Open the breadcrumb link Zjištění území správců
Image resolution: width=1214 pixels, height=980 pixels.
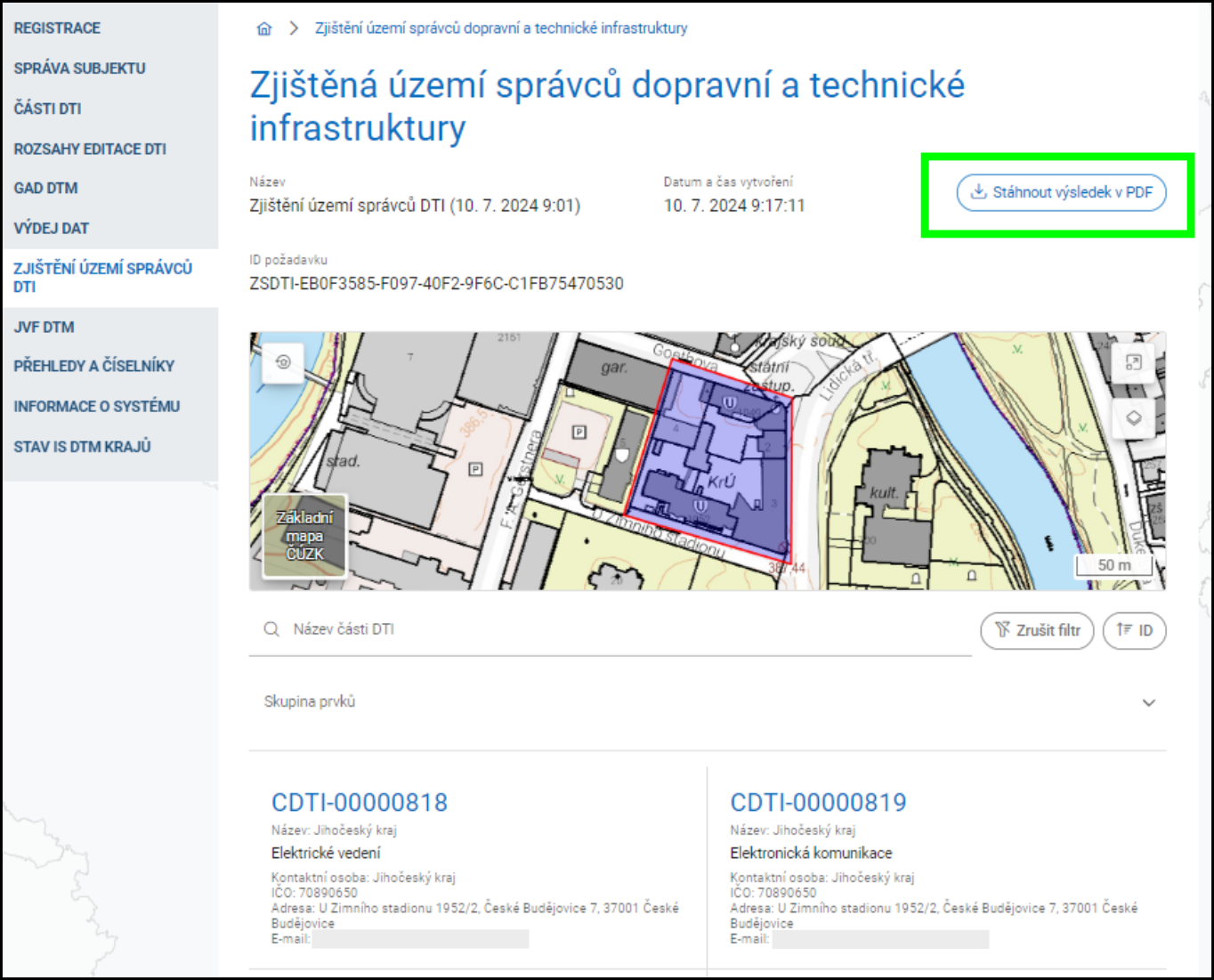(x=500, y=28)
